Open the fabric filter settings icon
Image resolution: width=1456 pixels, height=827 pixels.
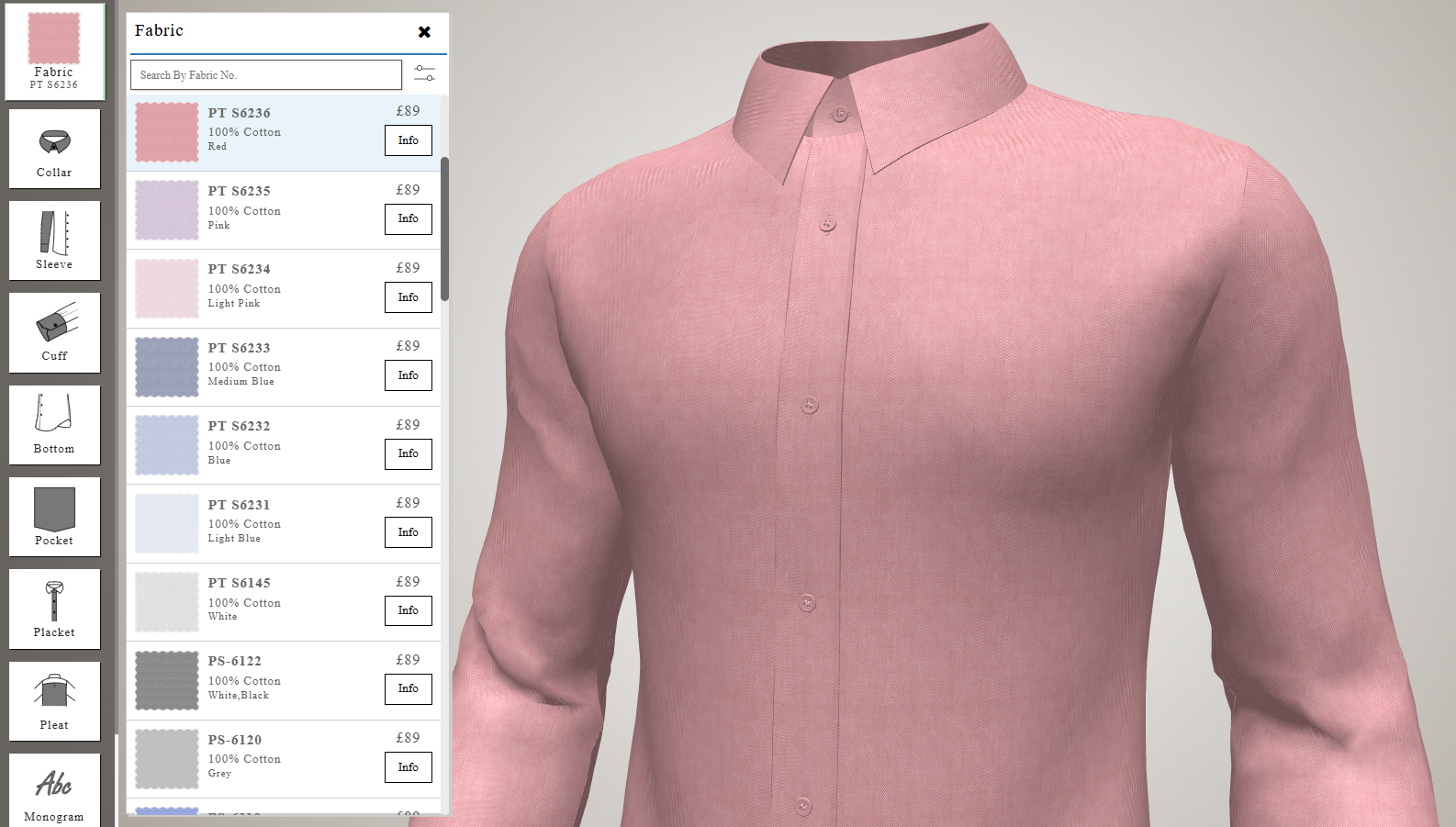pos(424,73)
